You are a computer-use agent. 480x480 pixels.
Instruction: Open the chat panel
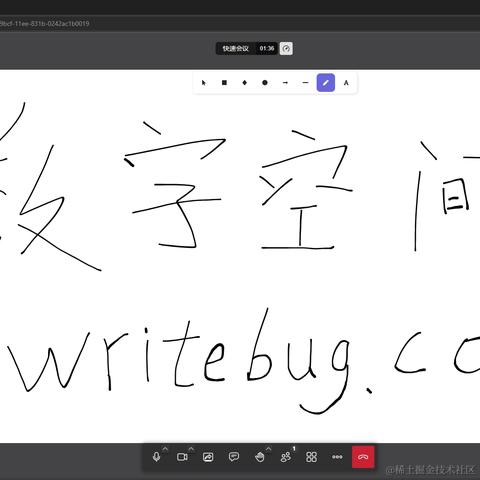pos(234,457)
